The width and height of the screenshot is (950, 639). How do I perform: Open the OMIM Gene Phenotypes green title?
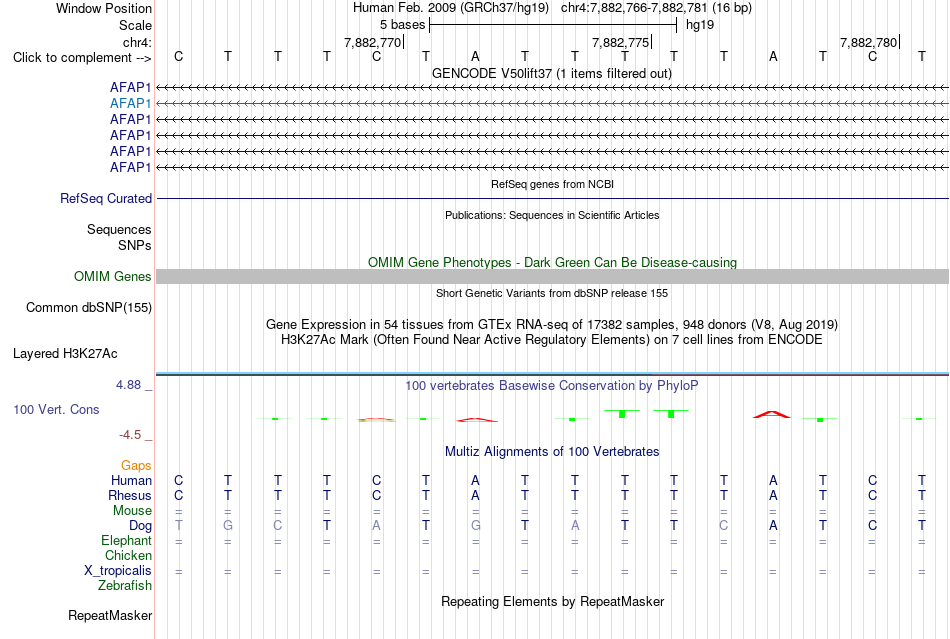(552, 262)
